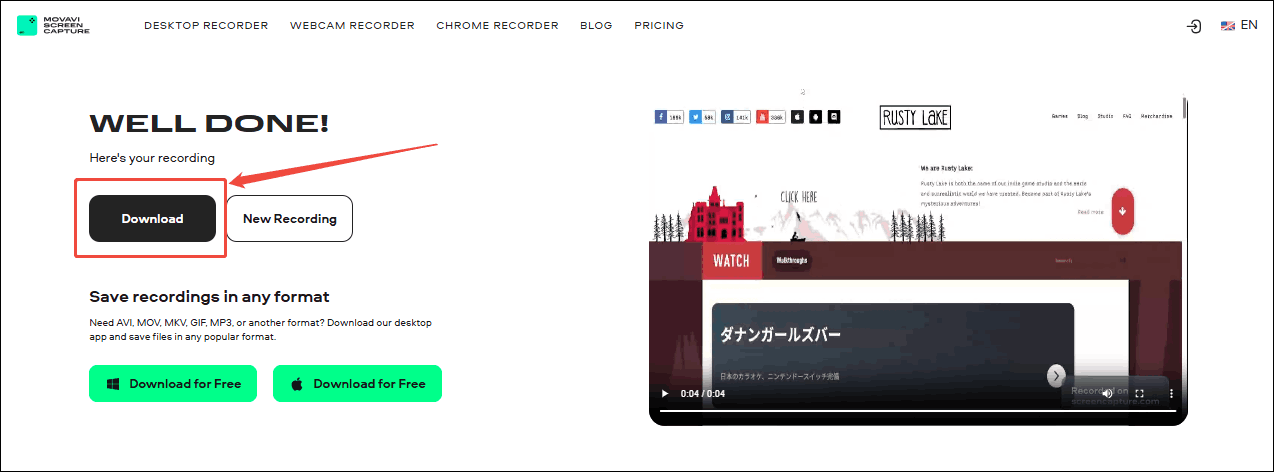Viewport: 1274px width, 472px height.
Task: Open the Pricing page
Action: [659, 26]
